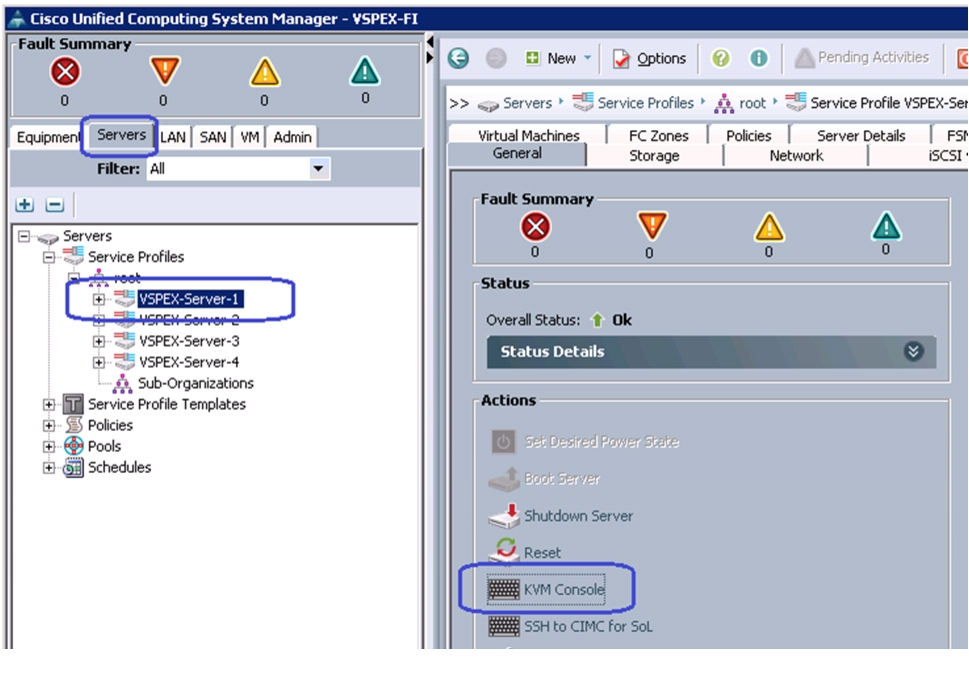
Task: Click the critical fault icon in left summary
Action: point(65,72)
